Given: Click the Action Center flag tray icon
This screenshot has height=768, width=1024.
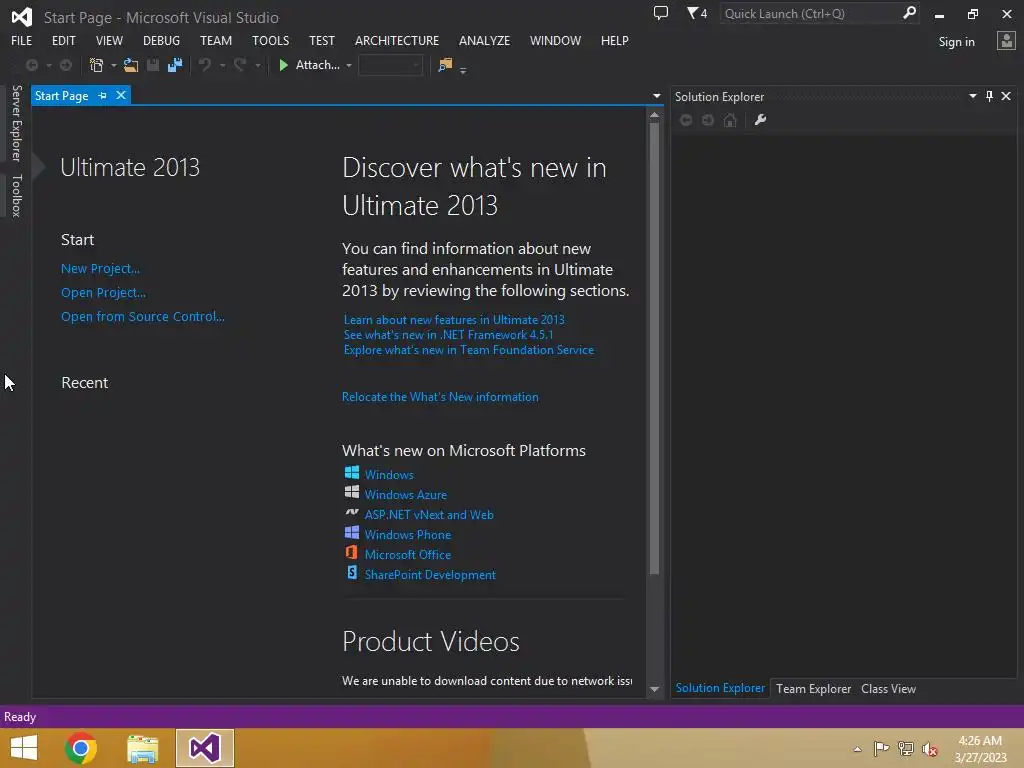Looking at the screenshot, I should click(x=881, y=748).
